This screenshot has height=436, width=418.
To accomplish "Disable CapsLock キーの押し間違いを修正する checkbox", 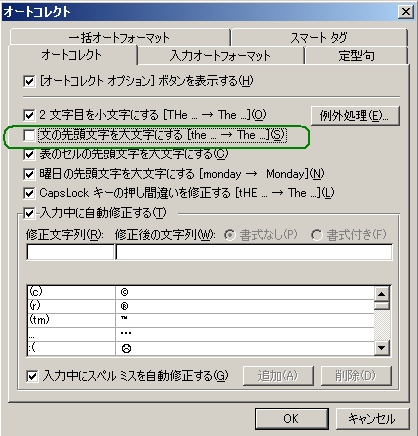I will 29,193.
